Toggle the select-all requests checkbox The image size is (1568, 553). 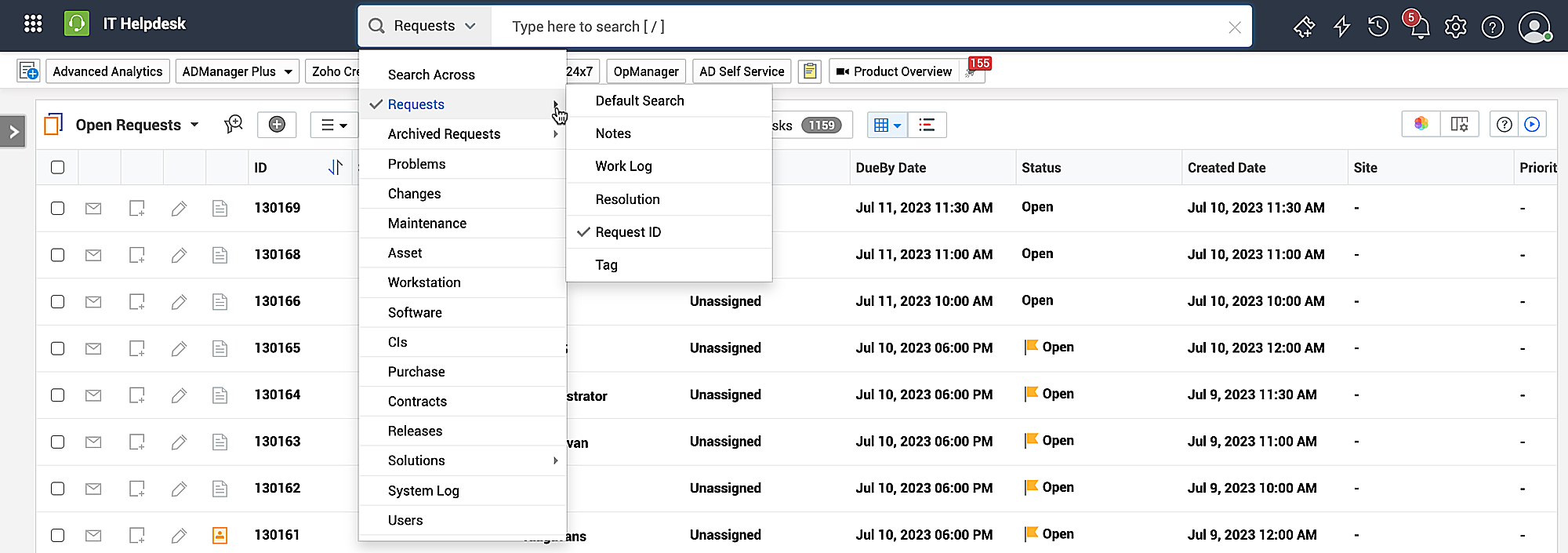tap(57, 167)
